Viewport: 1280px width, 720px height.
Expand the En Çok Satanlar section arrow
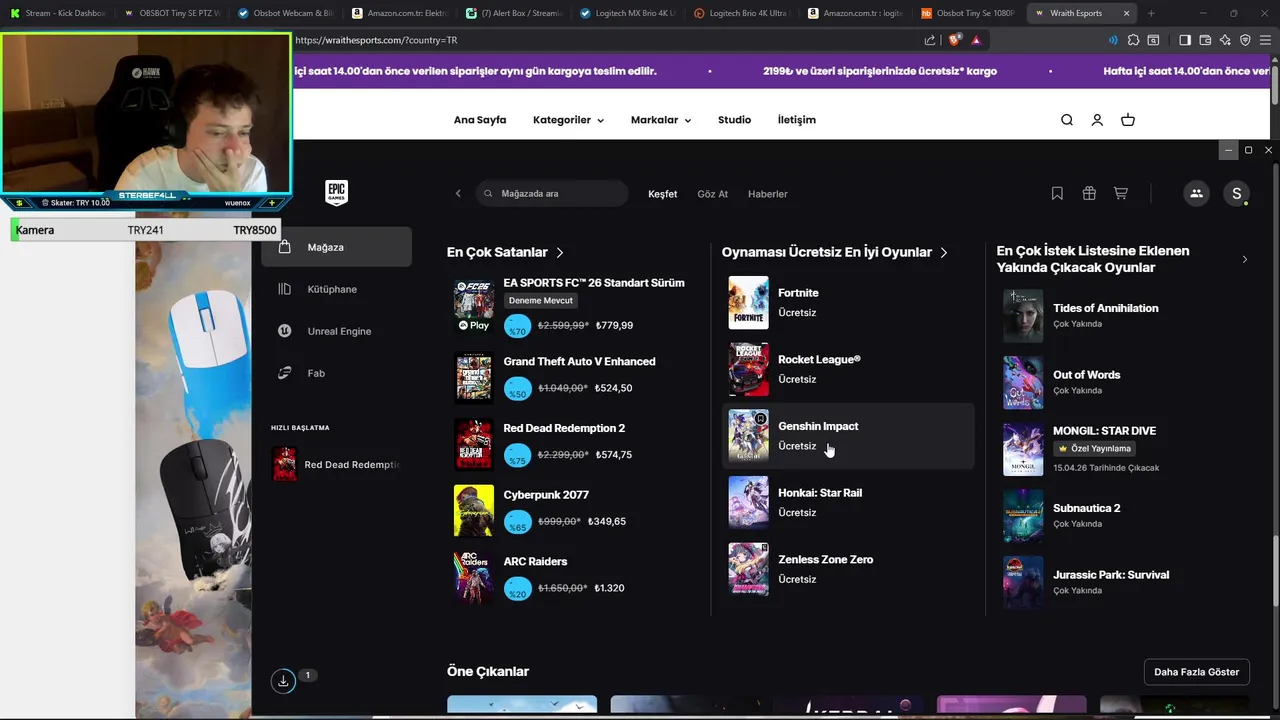coord(560,253)
